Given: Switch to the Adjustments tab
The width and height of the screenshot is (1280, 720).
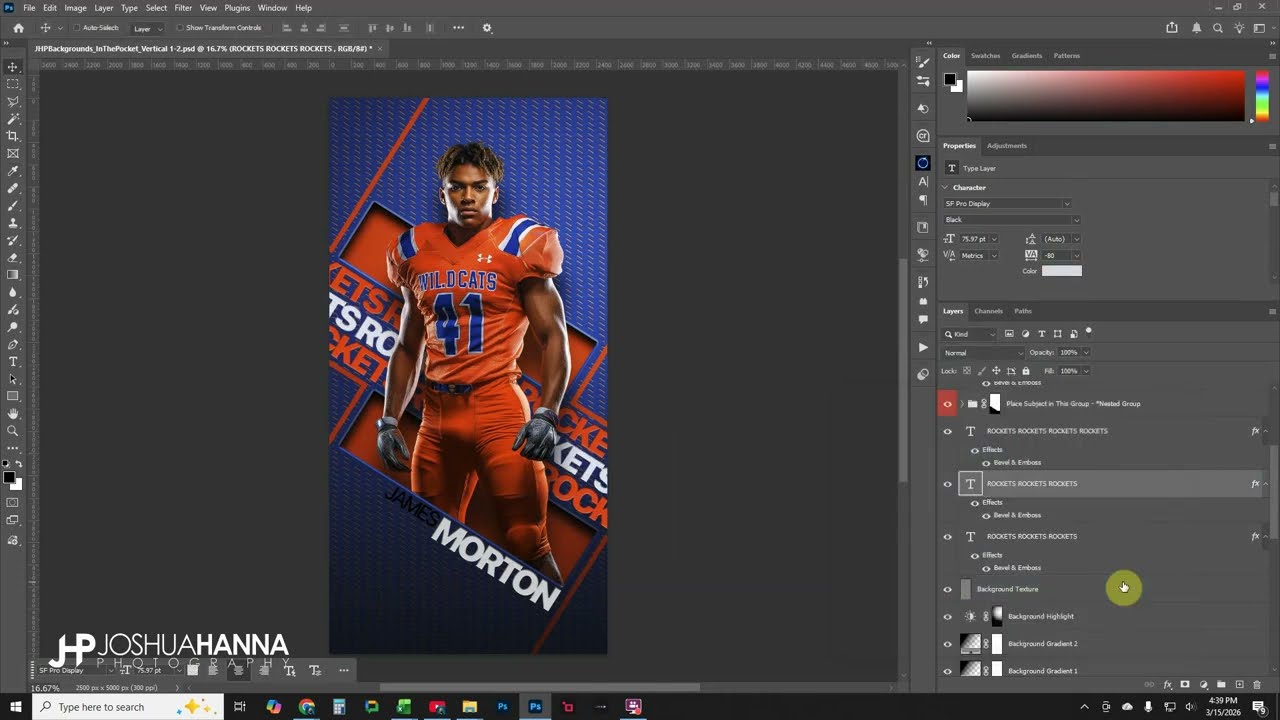Looking at the screenshot, I should coord(1007,146).
